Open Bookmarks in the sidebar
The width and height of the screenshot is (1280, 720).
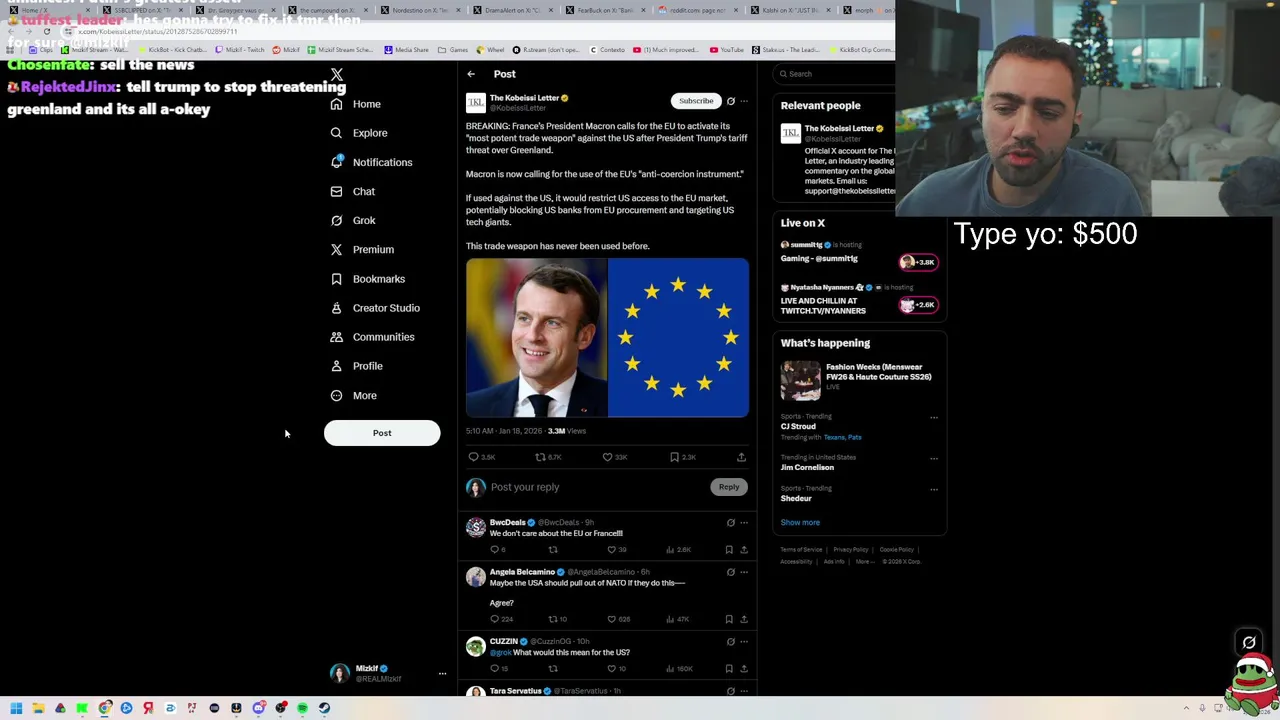(367, 279)
